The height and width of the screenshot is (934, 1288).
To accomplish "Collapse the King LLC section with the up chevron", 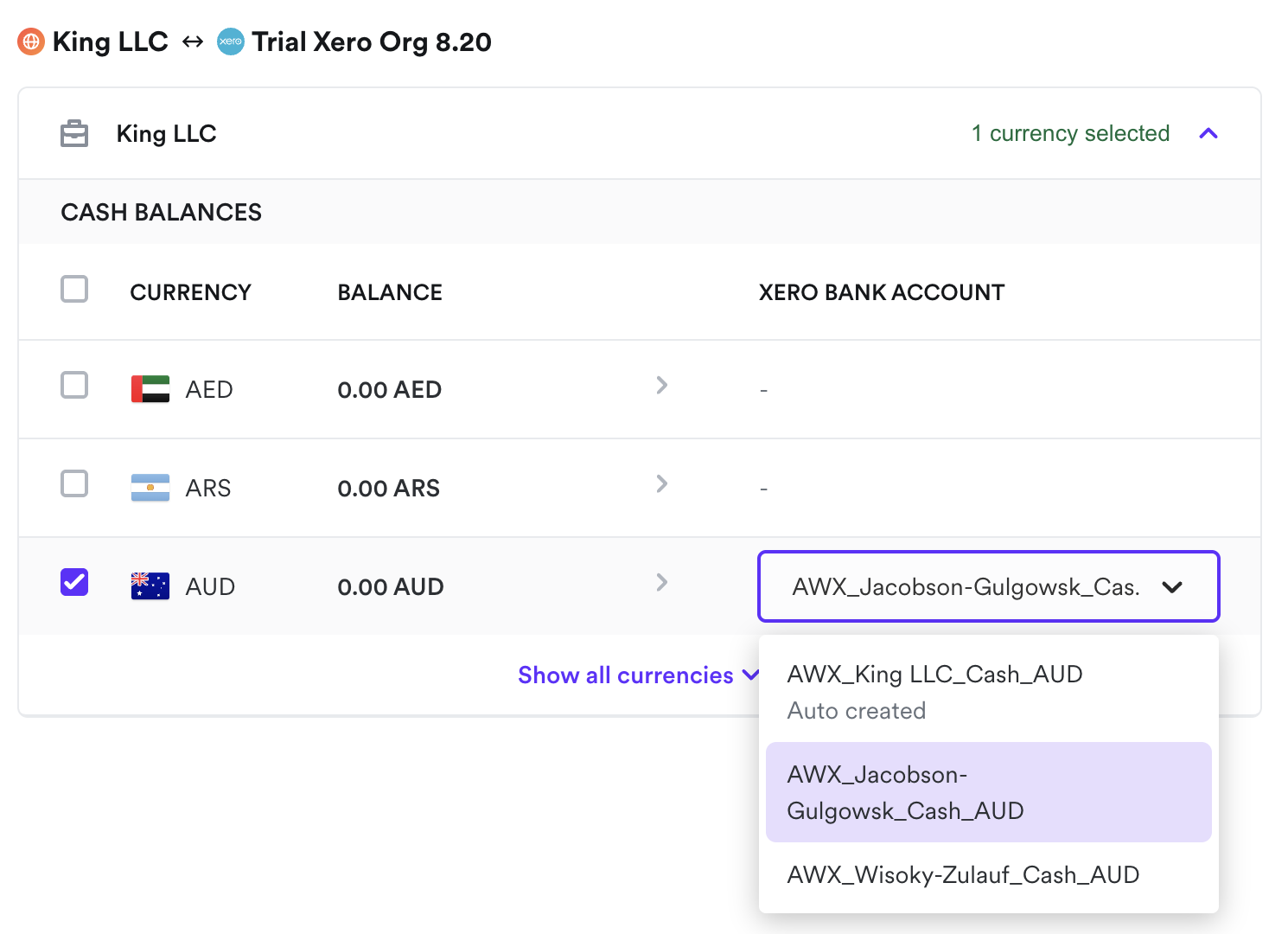I will click(x=1208, y=133).
